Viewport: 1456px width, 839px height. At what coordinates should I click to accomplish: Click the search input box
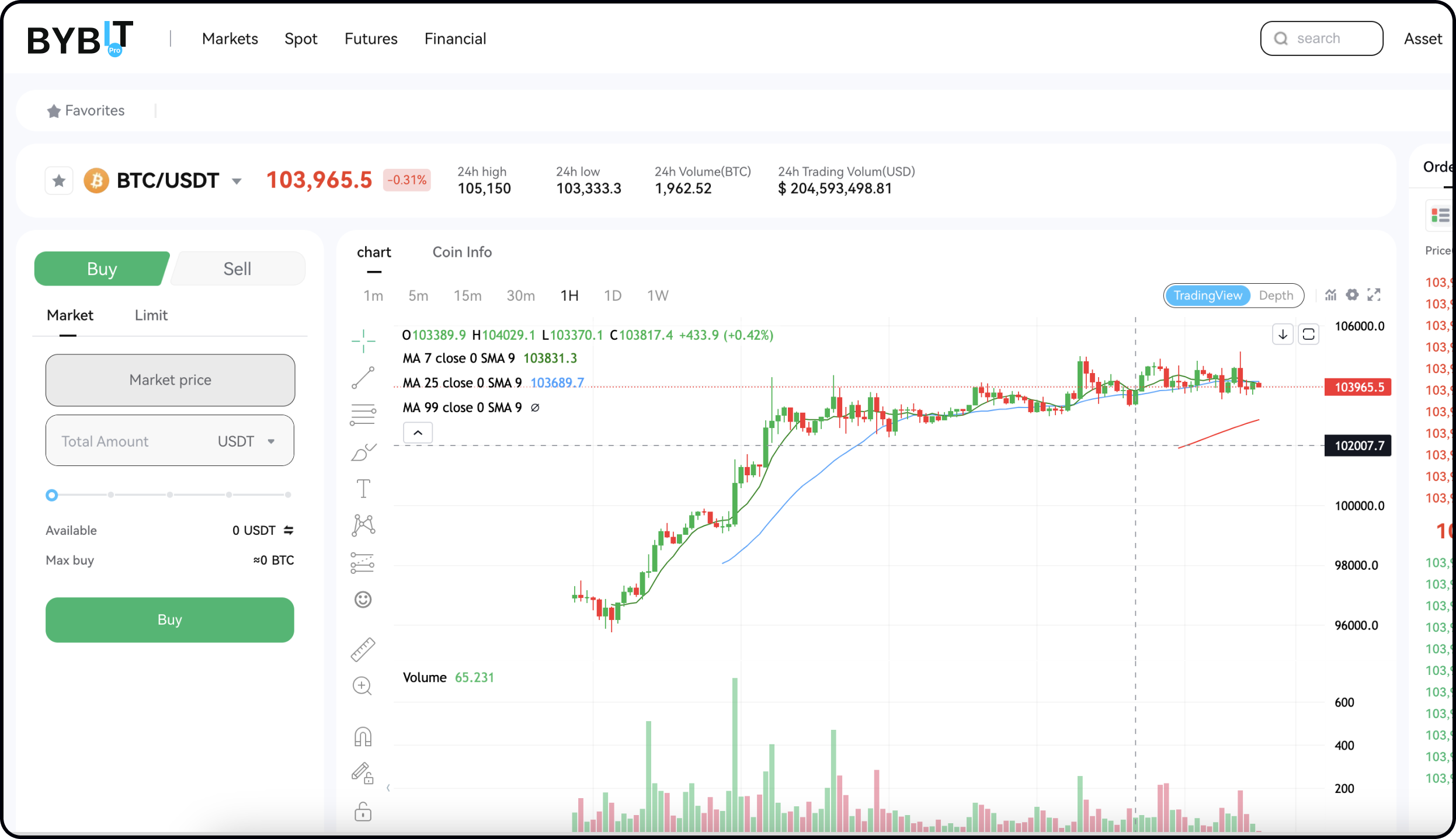1322,39
